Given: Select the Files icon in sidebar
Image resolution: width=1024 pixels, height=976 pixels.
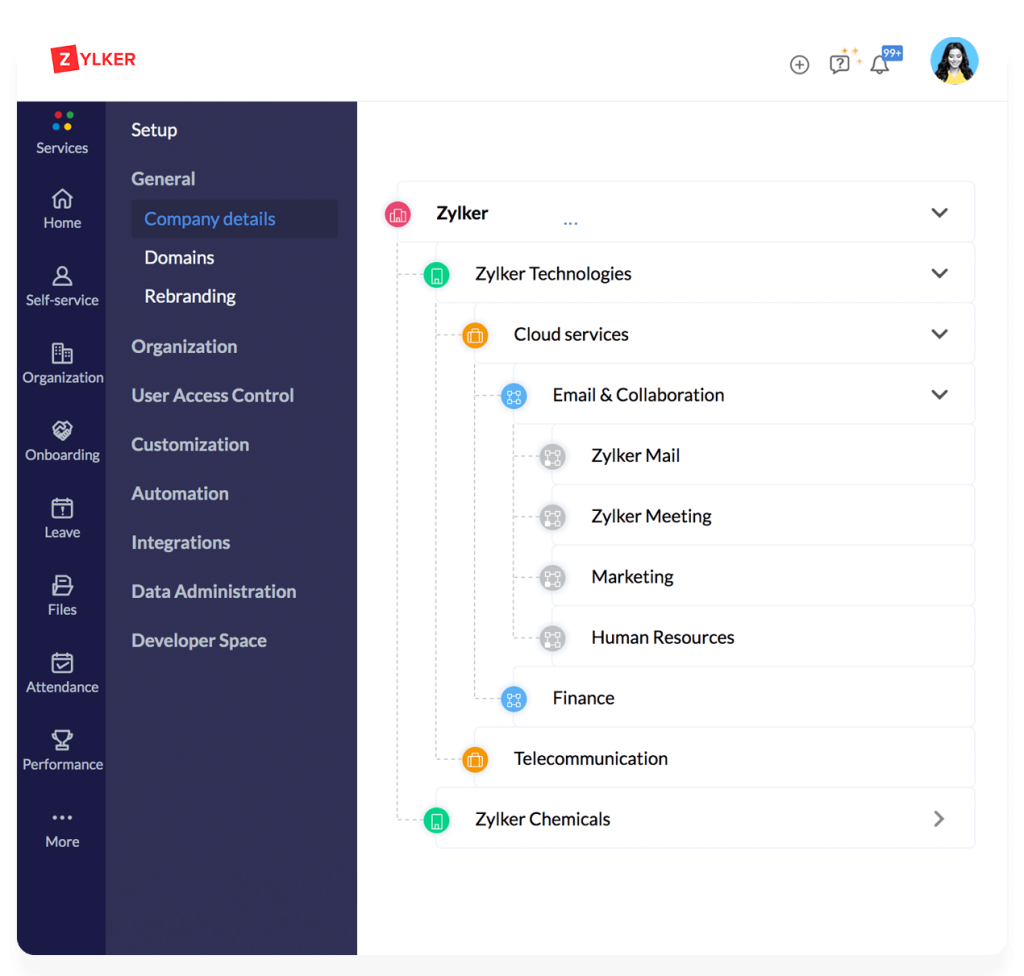Looking at the screenshot, I should click(x=61, y=592).
